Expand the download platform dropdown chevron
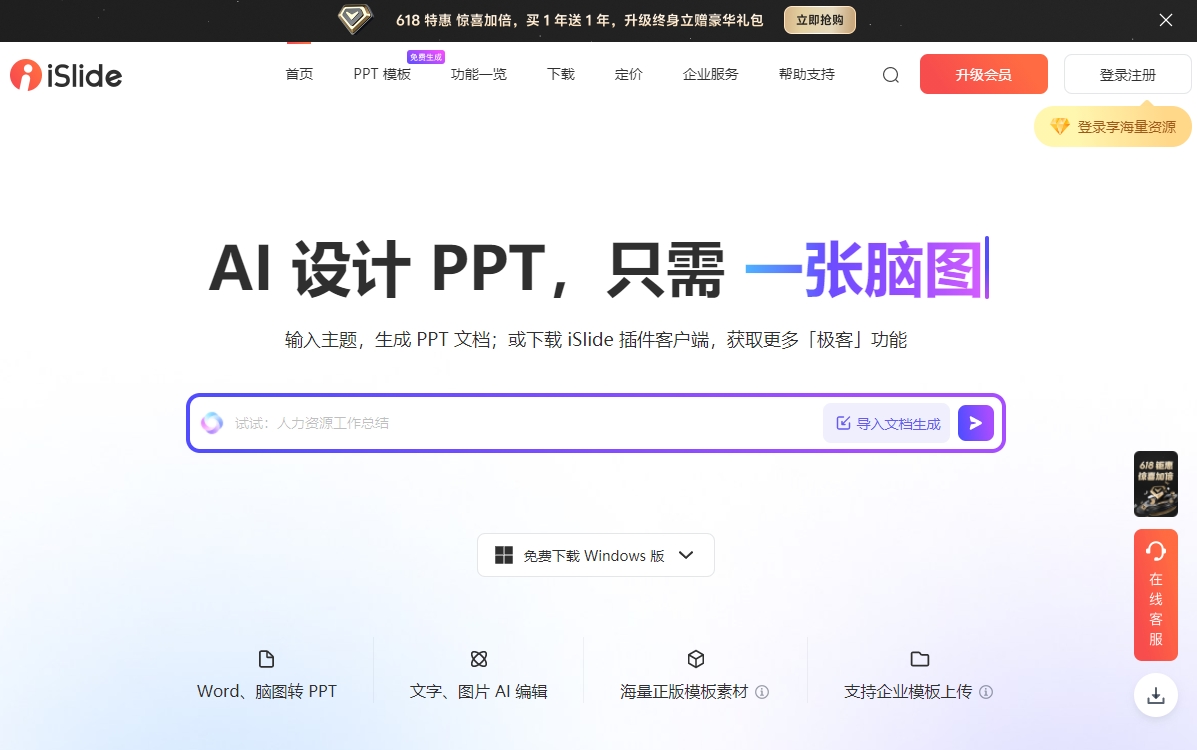 (x=686, y=555)
